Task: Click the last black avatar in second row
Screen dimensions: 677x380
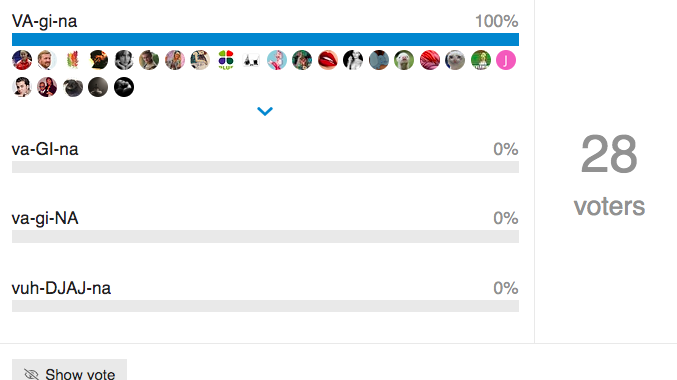Action: pos(124,87)
